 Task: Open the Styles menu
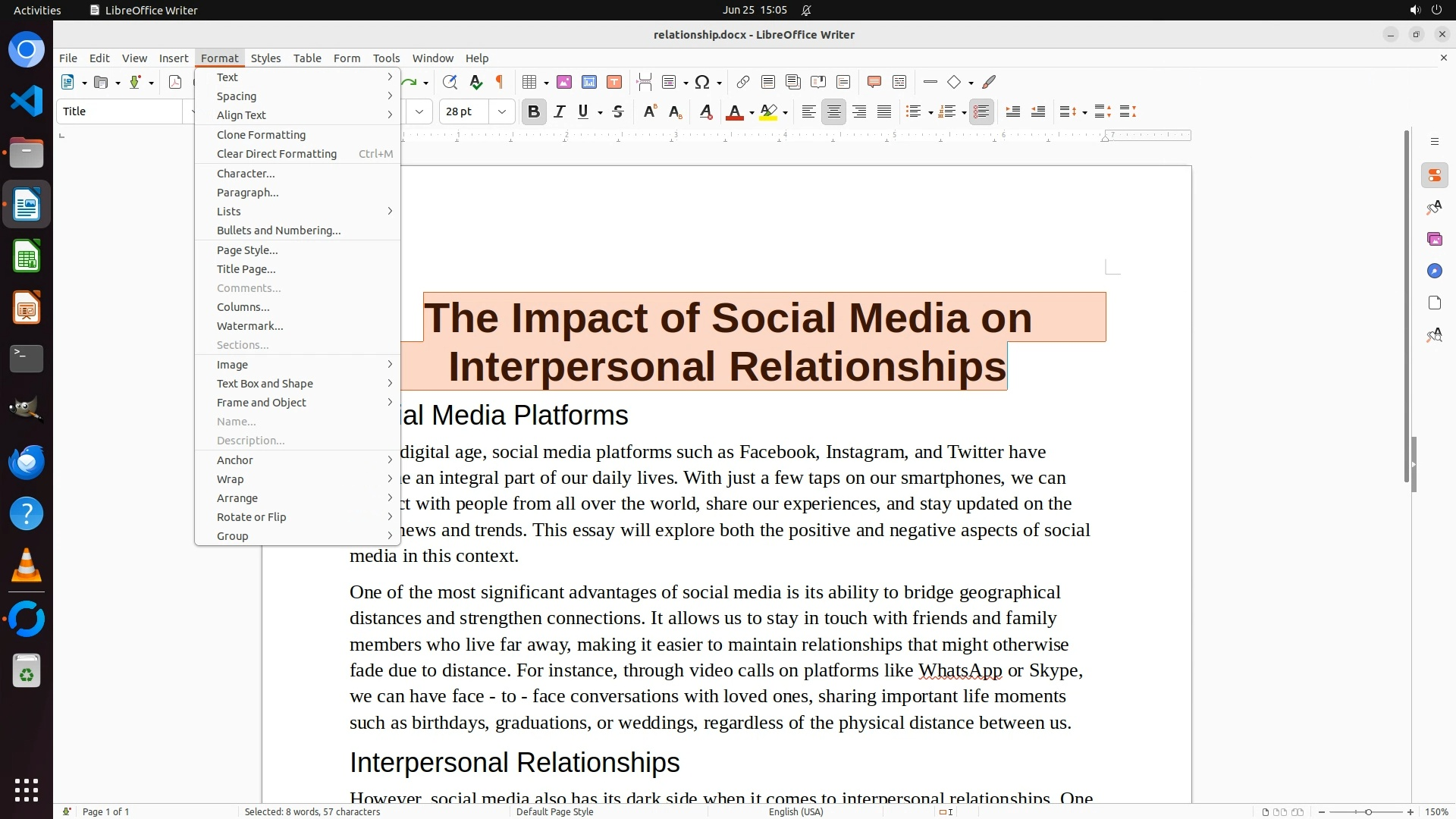point(265,58)
